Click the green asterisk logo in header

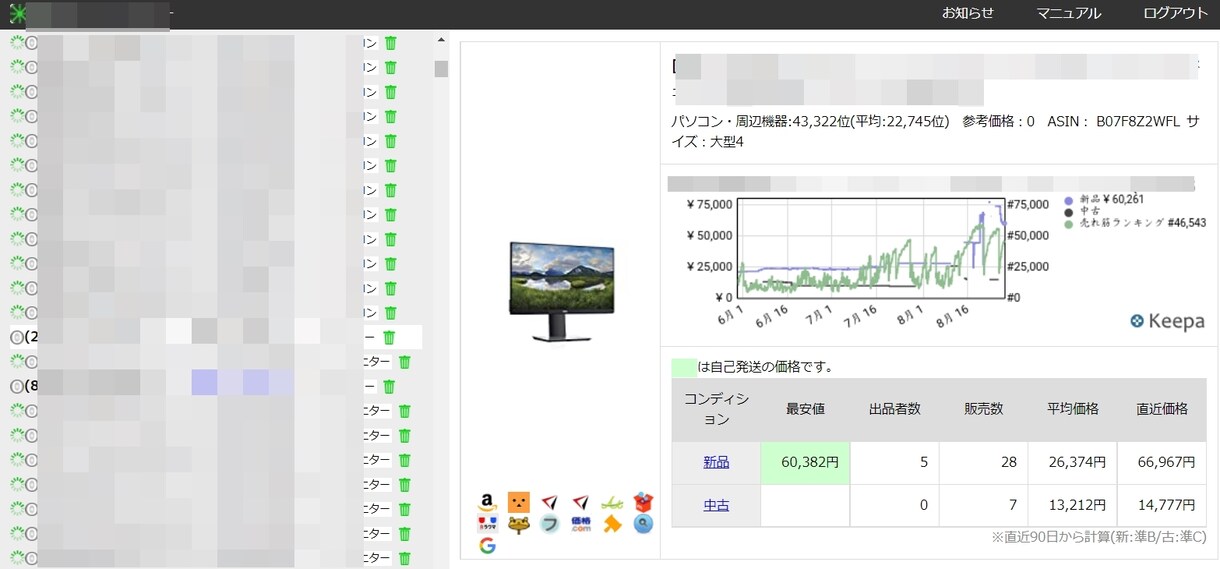tap(17, 14)
